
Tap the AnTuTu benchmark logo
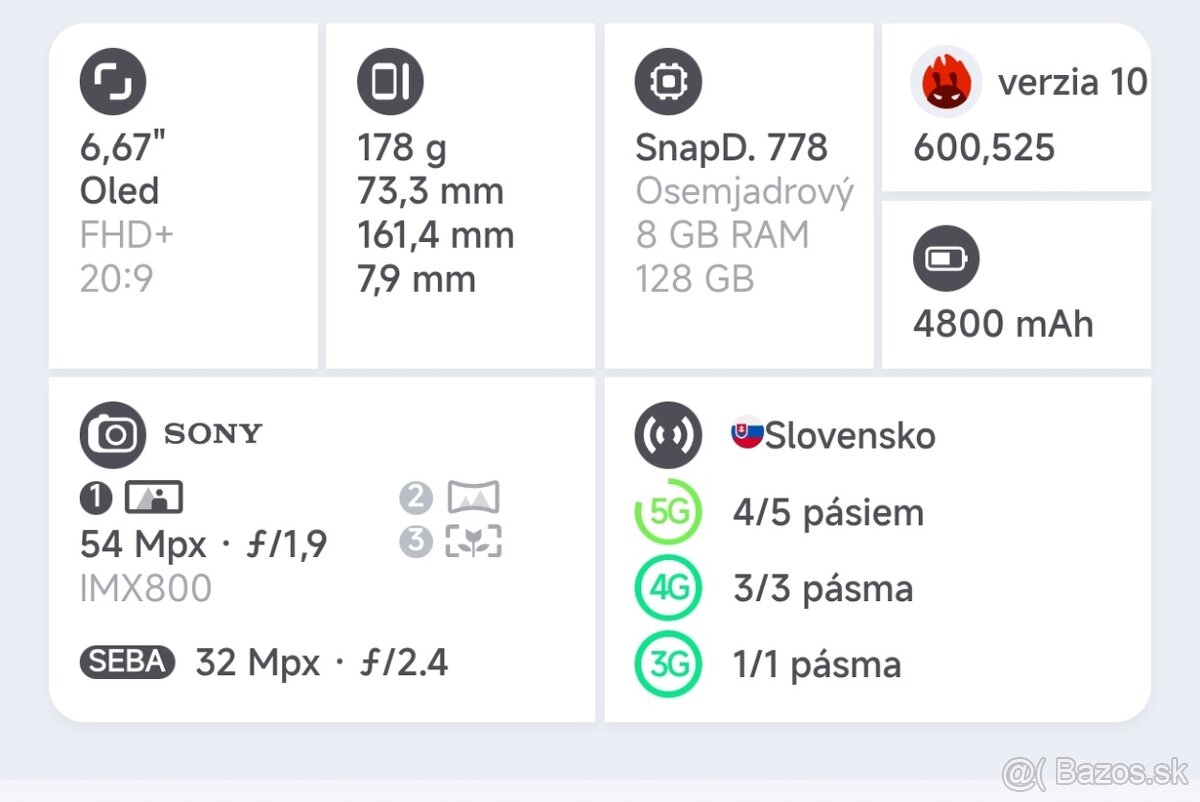point(945,82)
